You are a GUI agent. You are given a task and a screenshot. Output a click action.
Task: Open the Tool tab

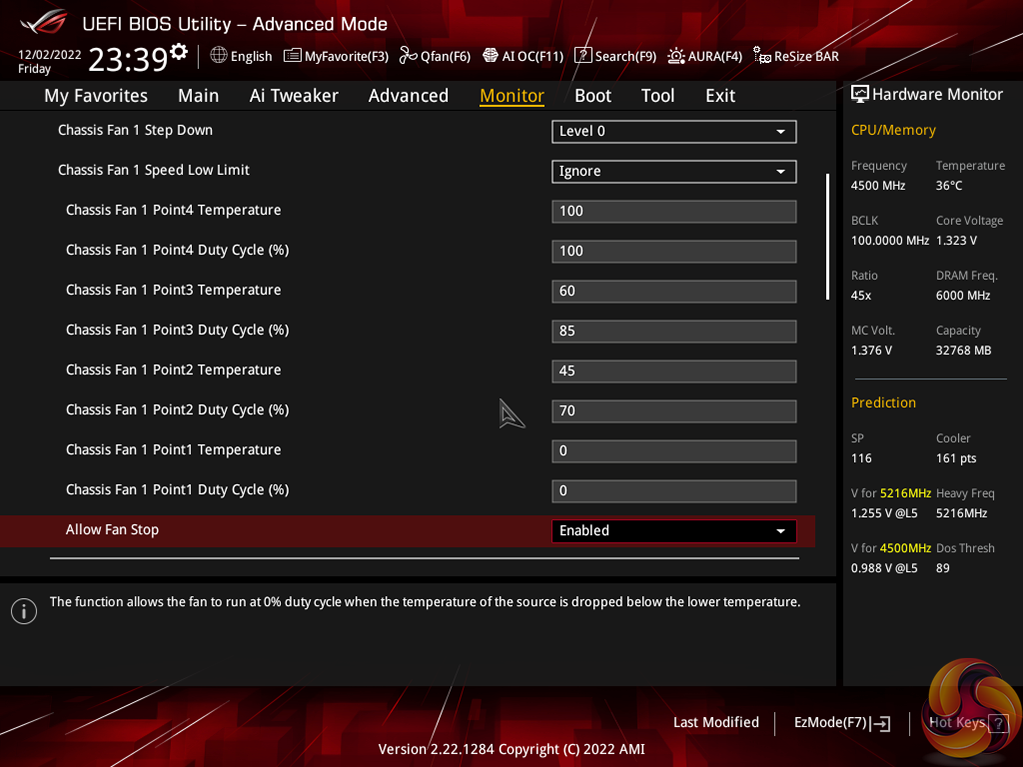658,96
